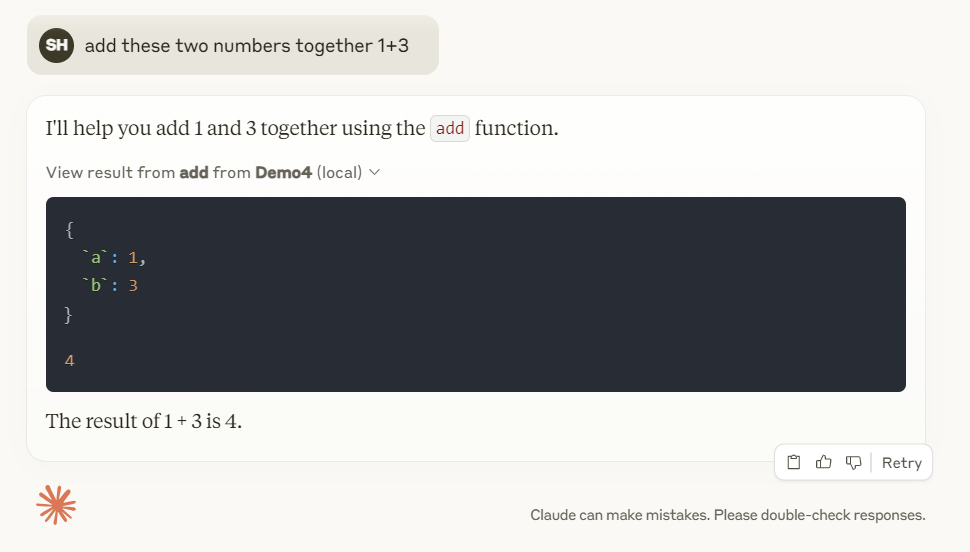Mark the response with thumbs down
This screenshot has width=970, height=552.
point(854,462)
